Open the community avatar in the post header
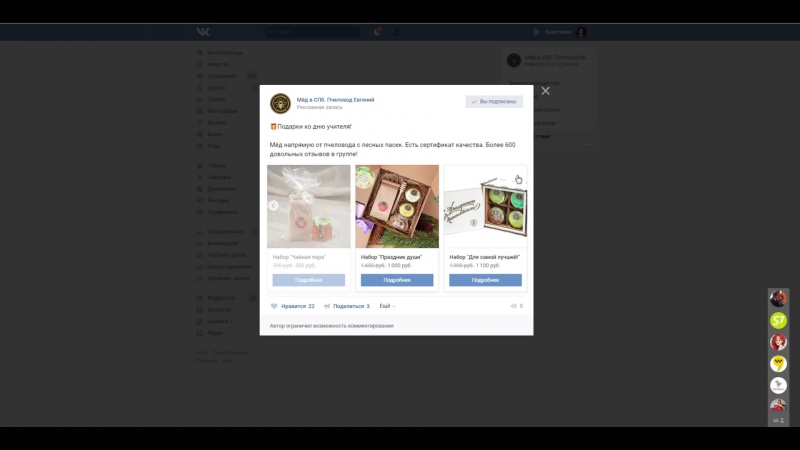 (x=280, y=104)
